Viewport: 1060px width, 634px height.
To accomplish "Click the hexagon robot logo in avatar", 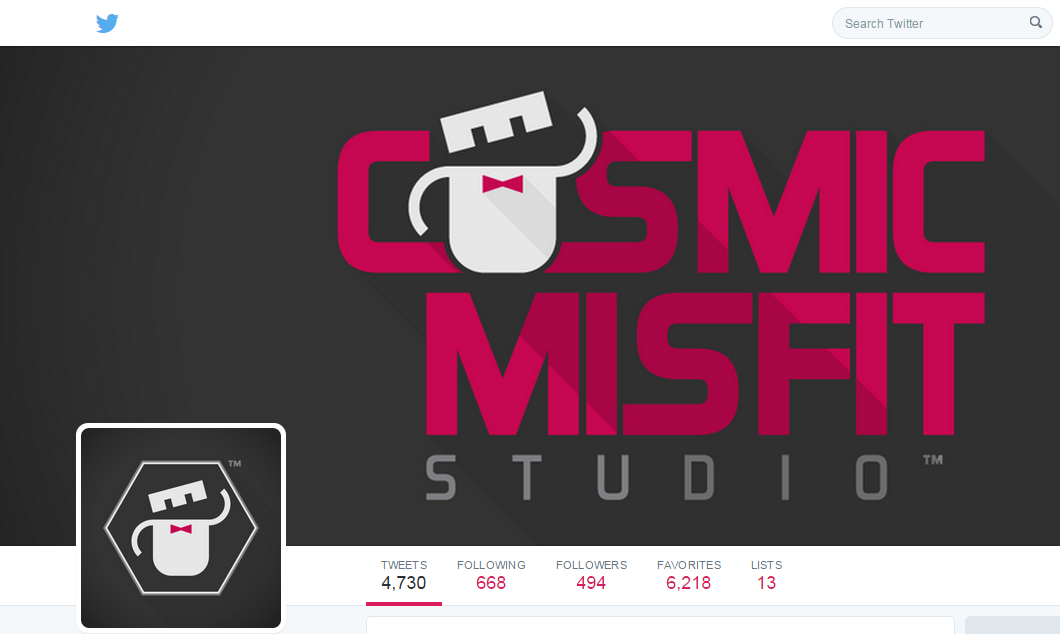I will coord(180,528).
